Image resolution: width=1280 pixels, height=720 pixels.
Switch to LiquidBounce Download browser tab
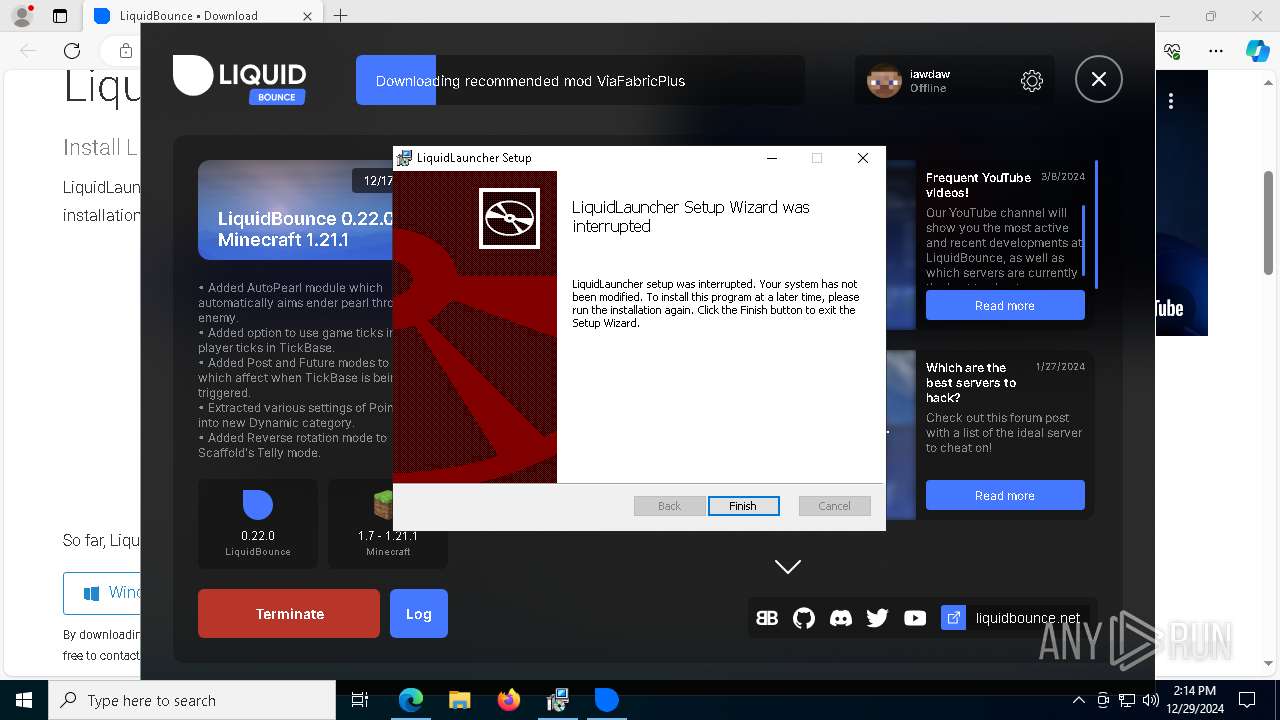(x=200, y=15)
